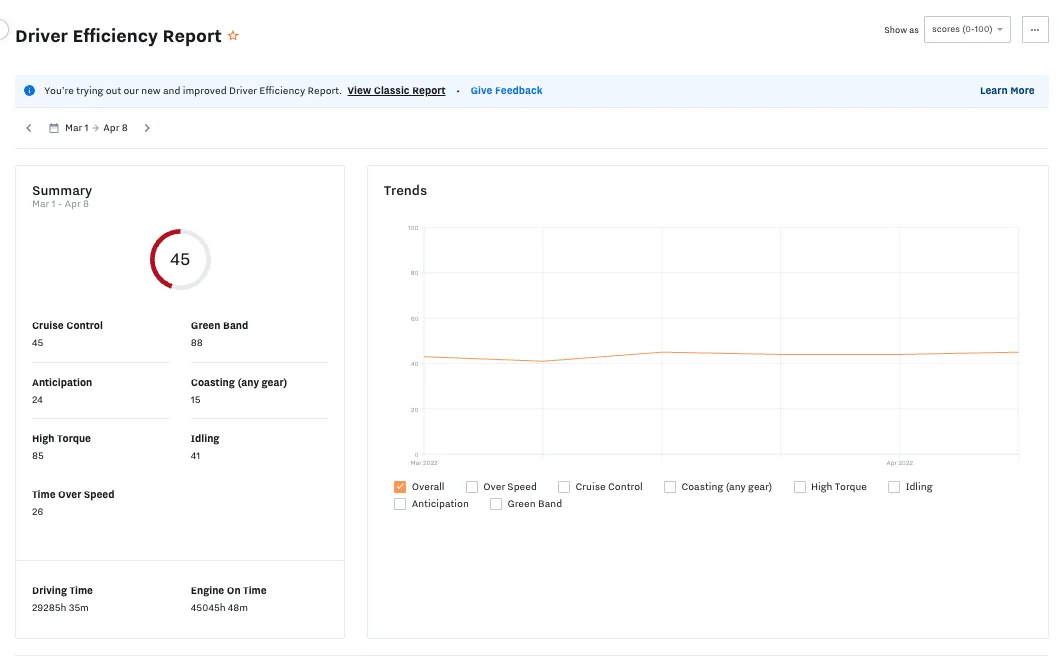This screenshot has height=658, width=1059.
Task: Uncheck the Overall trend checkbox
Action: (x=400, y=486)
